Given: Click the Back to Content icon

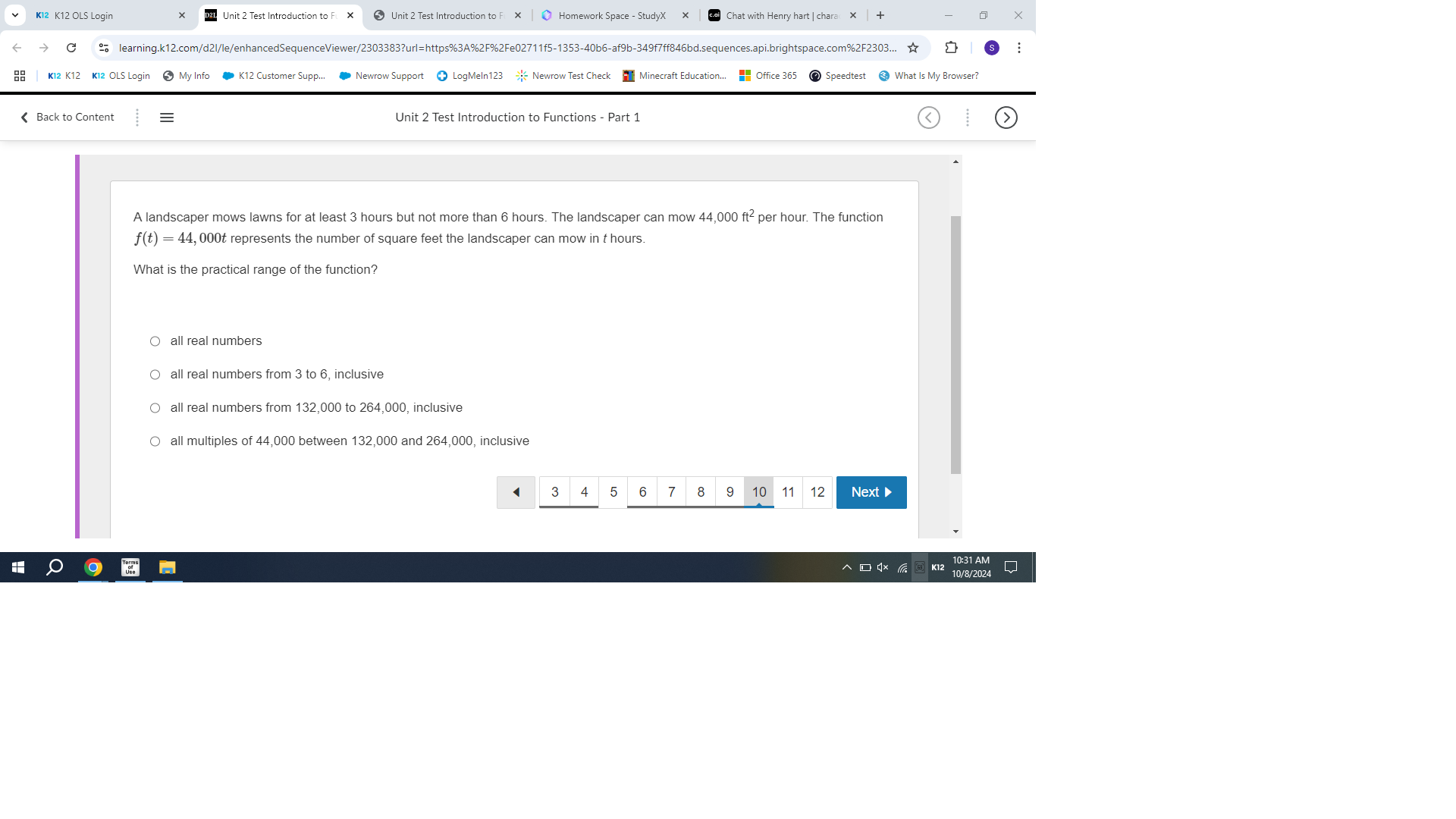Looking at the screenshot, I should [x=24, y=117].
